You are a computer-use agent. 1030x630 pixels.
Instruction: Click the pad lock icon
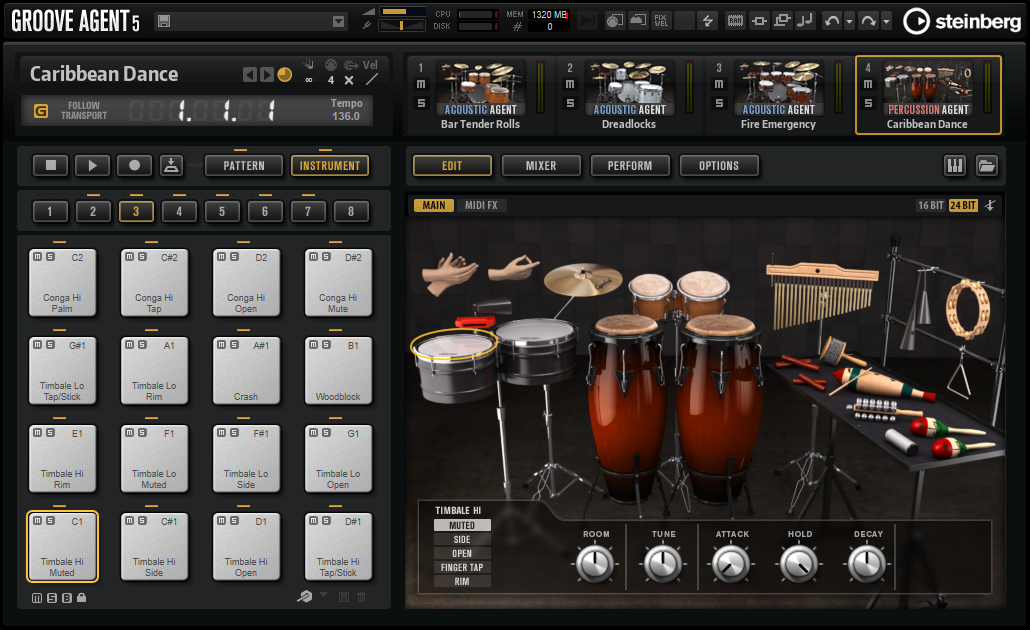pyautogui.click(x=81, y=598)
